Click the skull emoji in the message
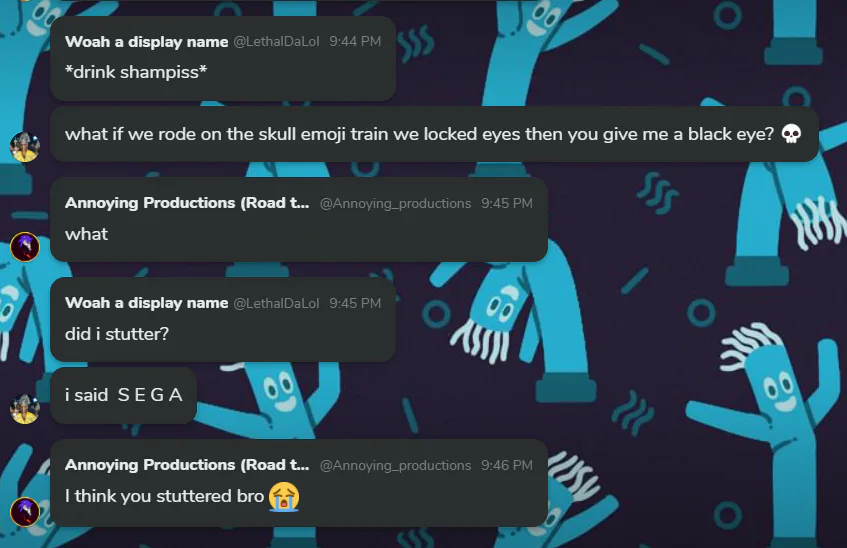The height and width of the screenshot is (548, 847). pos(790,134)
